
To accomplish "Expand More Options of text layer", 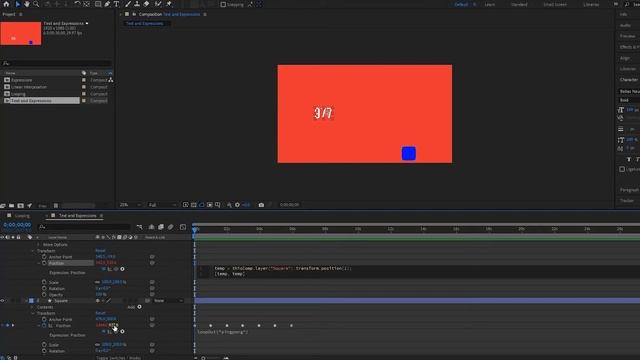I will (x=39, y=244).
